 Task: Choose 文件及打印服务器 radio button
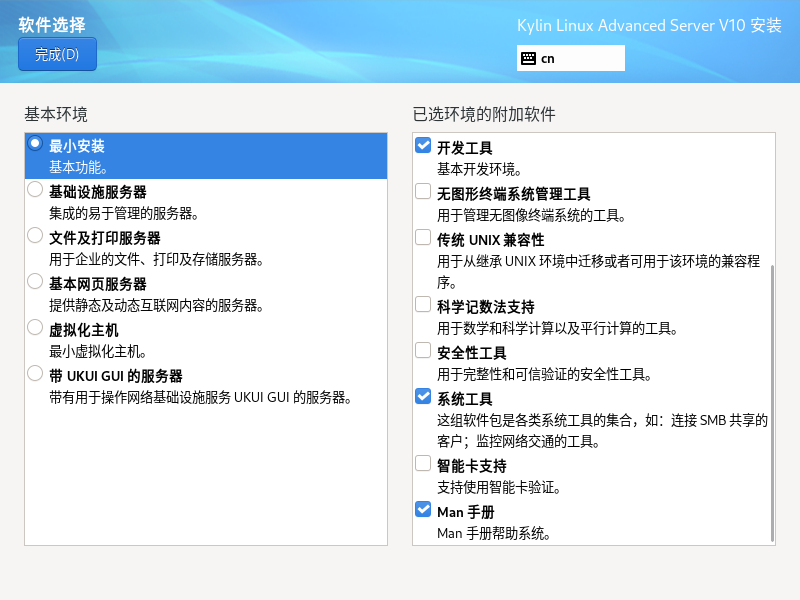(35, 236)
